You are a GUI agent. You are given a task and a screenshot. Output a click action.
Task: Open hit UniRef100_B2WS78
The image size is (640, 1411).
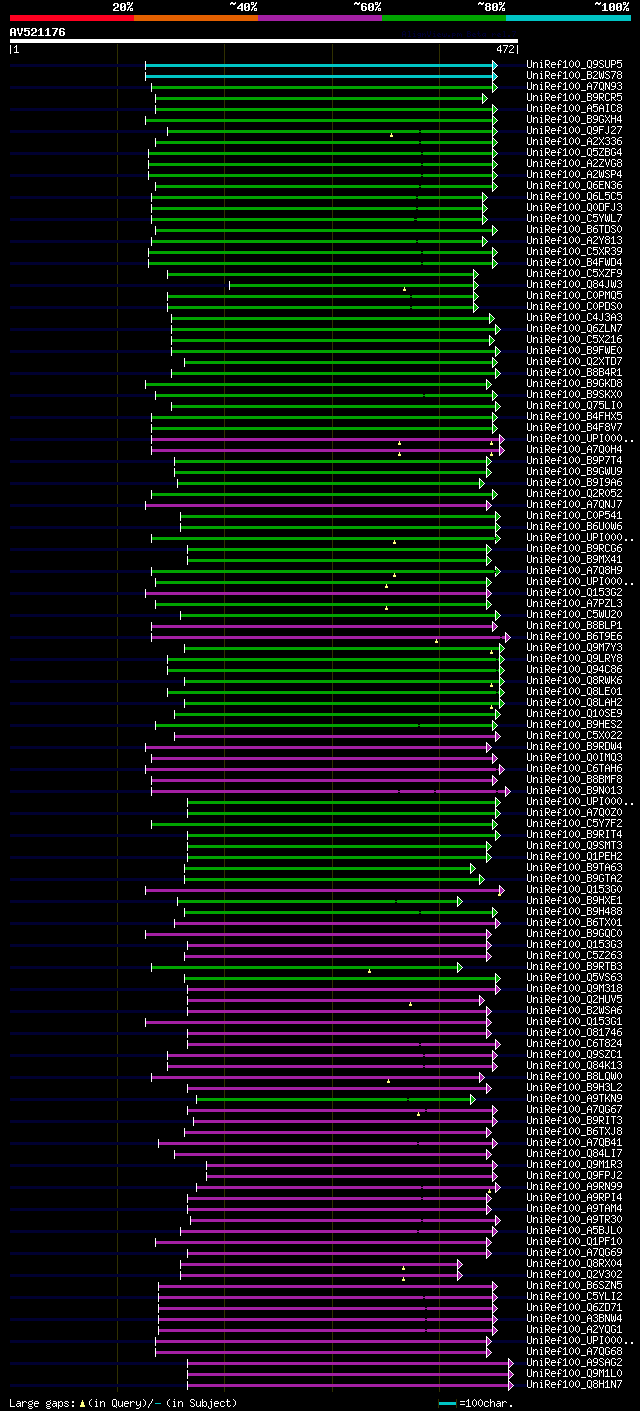click(574, 76)
